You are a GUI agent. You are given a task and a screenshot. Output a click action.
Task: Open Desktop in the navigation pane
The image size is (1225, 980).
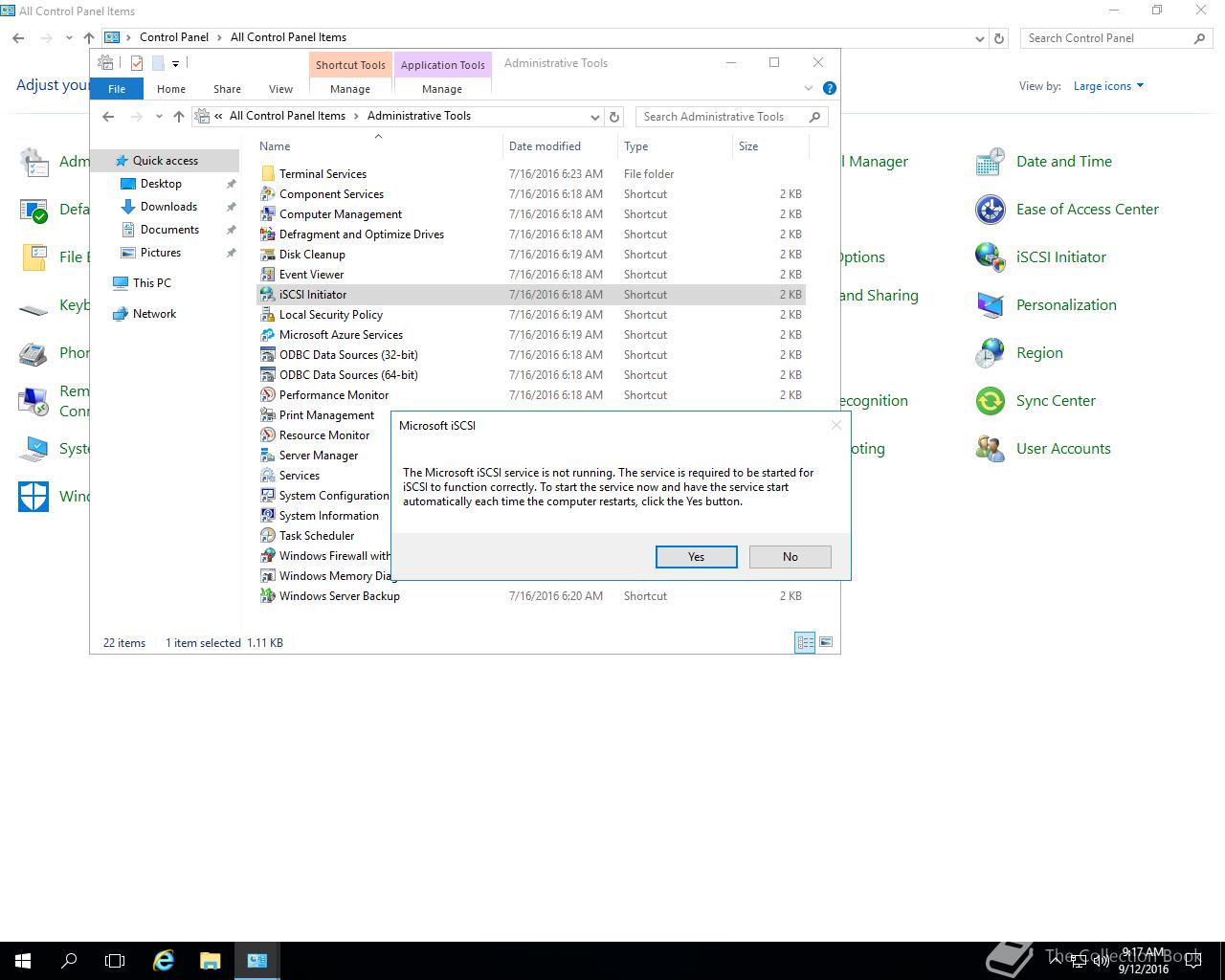pos(161,184)
